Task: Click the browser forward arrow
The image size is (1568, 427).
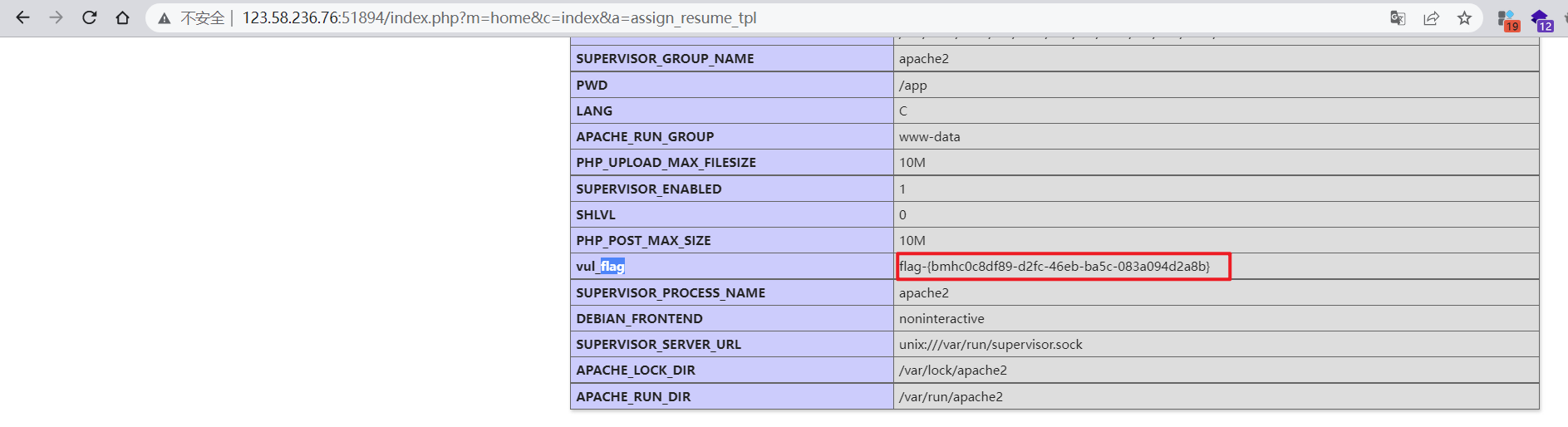Action: pos(56,17)
